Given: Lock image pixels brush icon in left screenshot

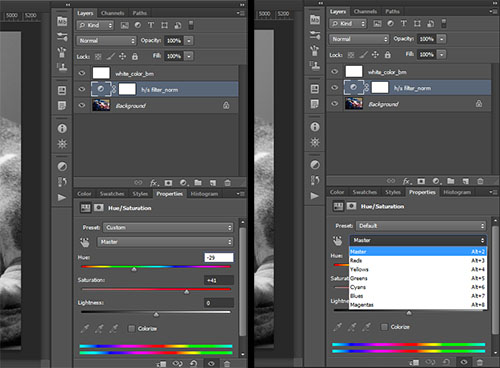Looking at the screenshot, I should [x=110, y=57].
